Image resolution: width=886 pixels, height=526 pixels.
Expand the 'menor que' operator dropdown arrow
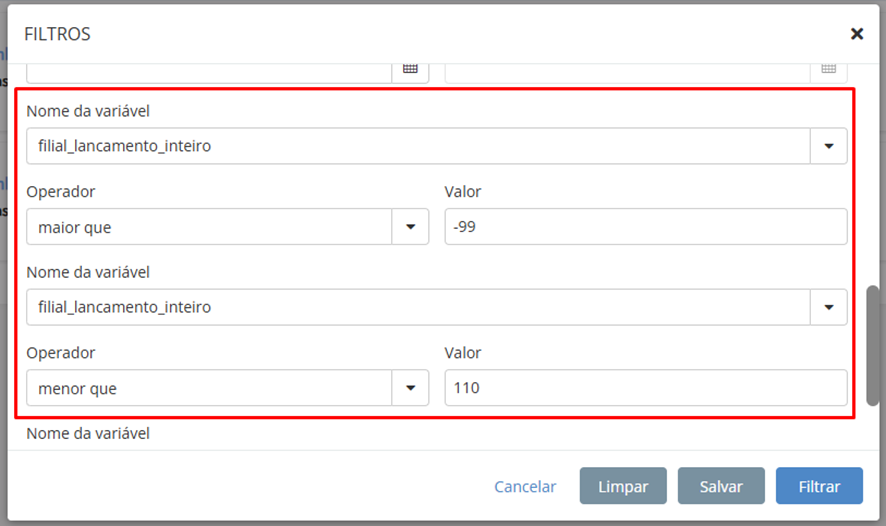click(410, 388)
